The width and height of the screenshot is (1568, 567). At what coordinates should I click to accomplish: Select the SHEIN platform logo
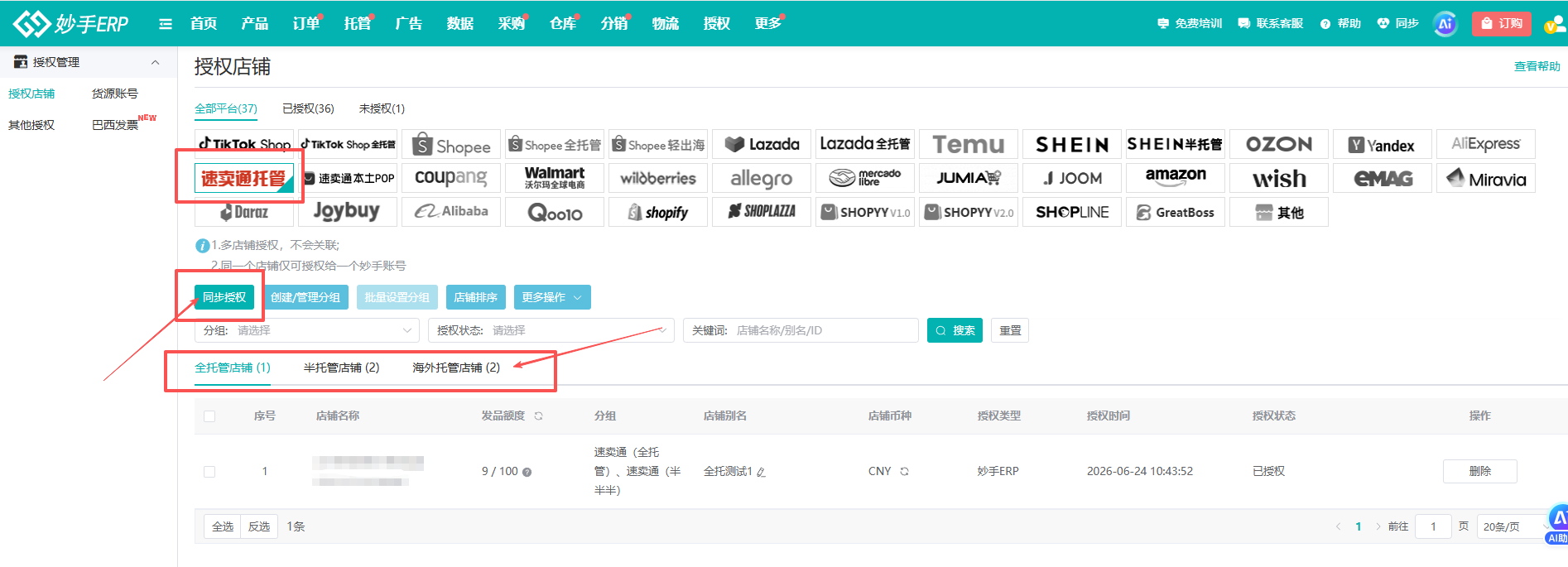(1072, 144)
